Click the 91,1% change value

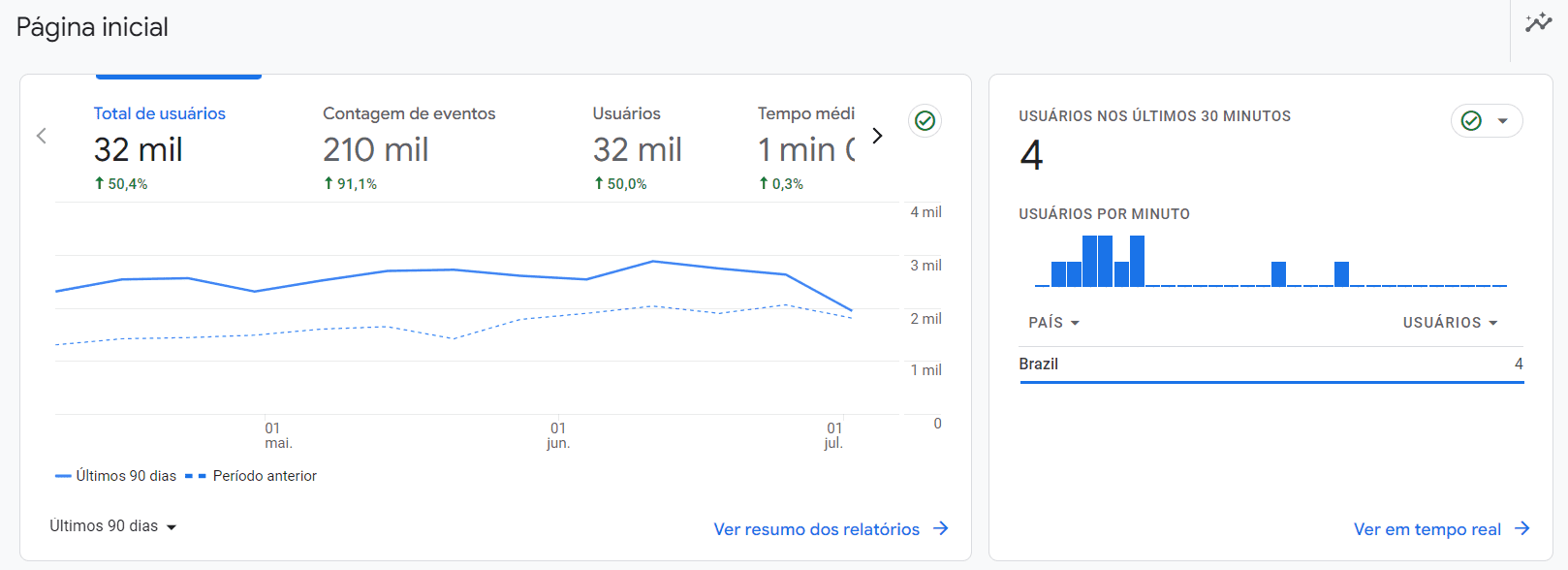tap(350, 183)
